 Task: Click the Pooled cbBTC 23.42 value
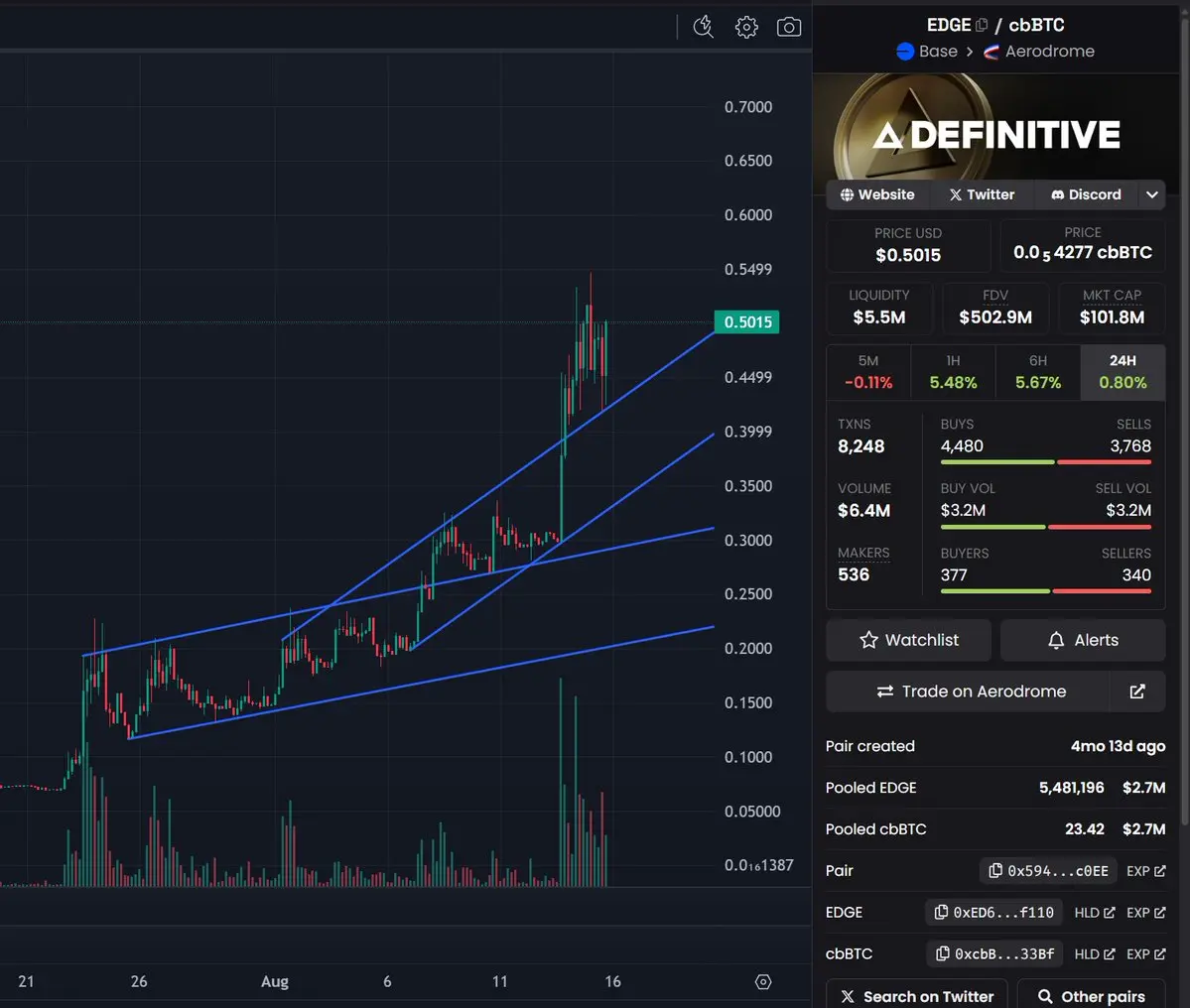[1085, 829]
